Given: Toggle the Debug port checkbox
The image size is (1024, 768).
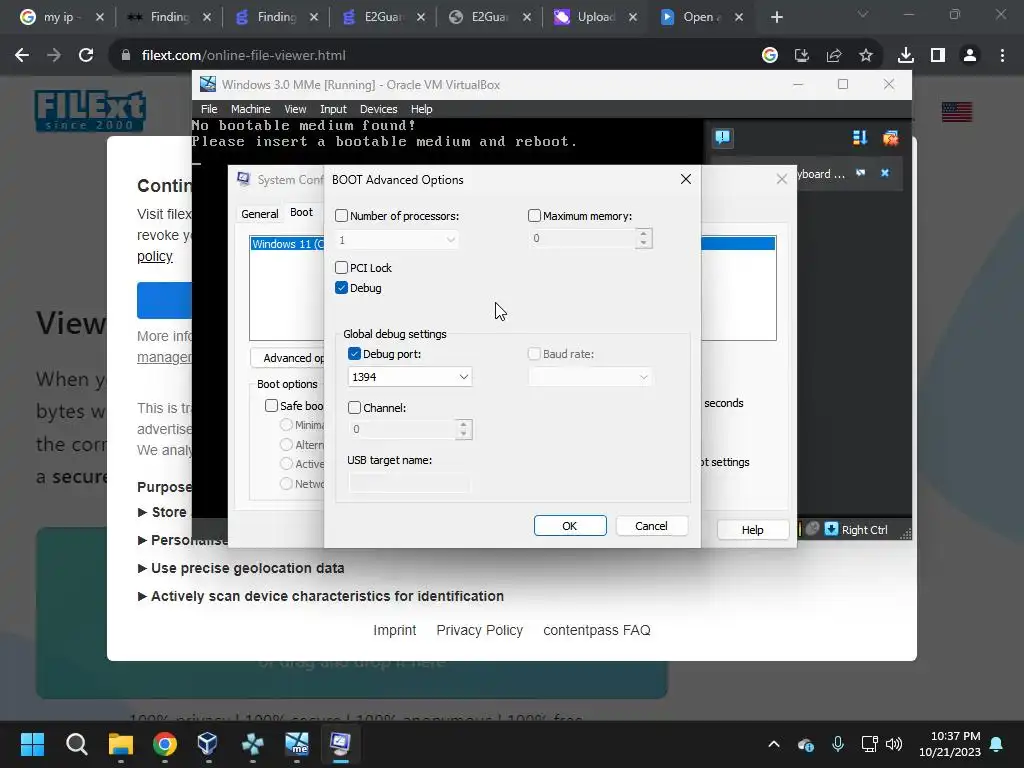Looking at the screenshot, I should [355, 354].
